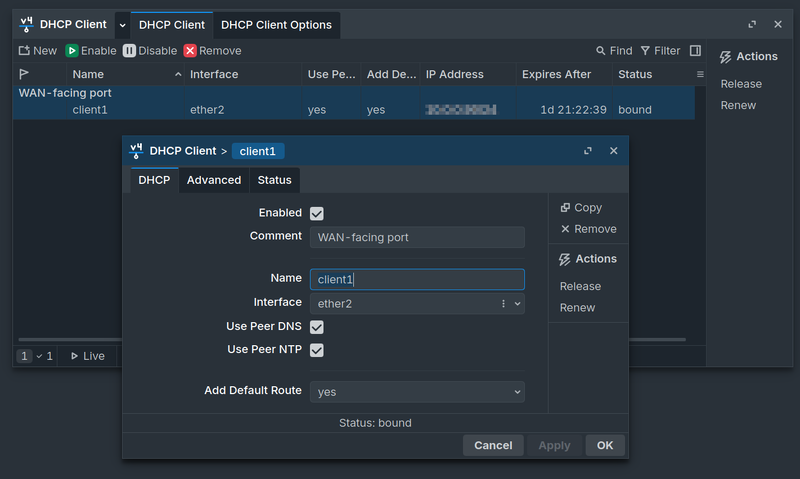Viewport: 800px width, 479px height.
Task: Click the three-dot menu in Interface field
Action: coord(503,304)
